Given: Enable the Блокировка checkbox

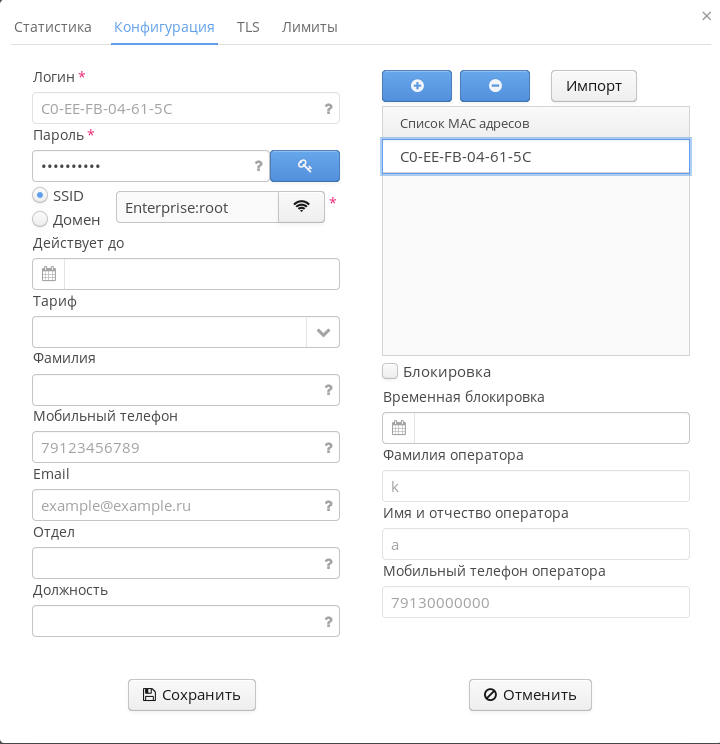Looking at the screenshot, I should pyautogui.click(x=391, y=372).
